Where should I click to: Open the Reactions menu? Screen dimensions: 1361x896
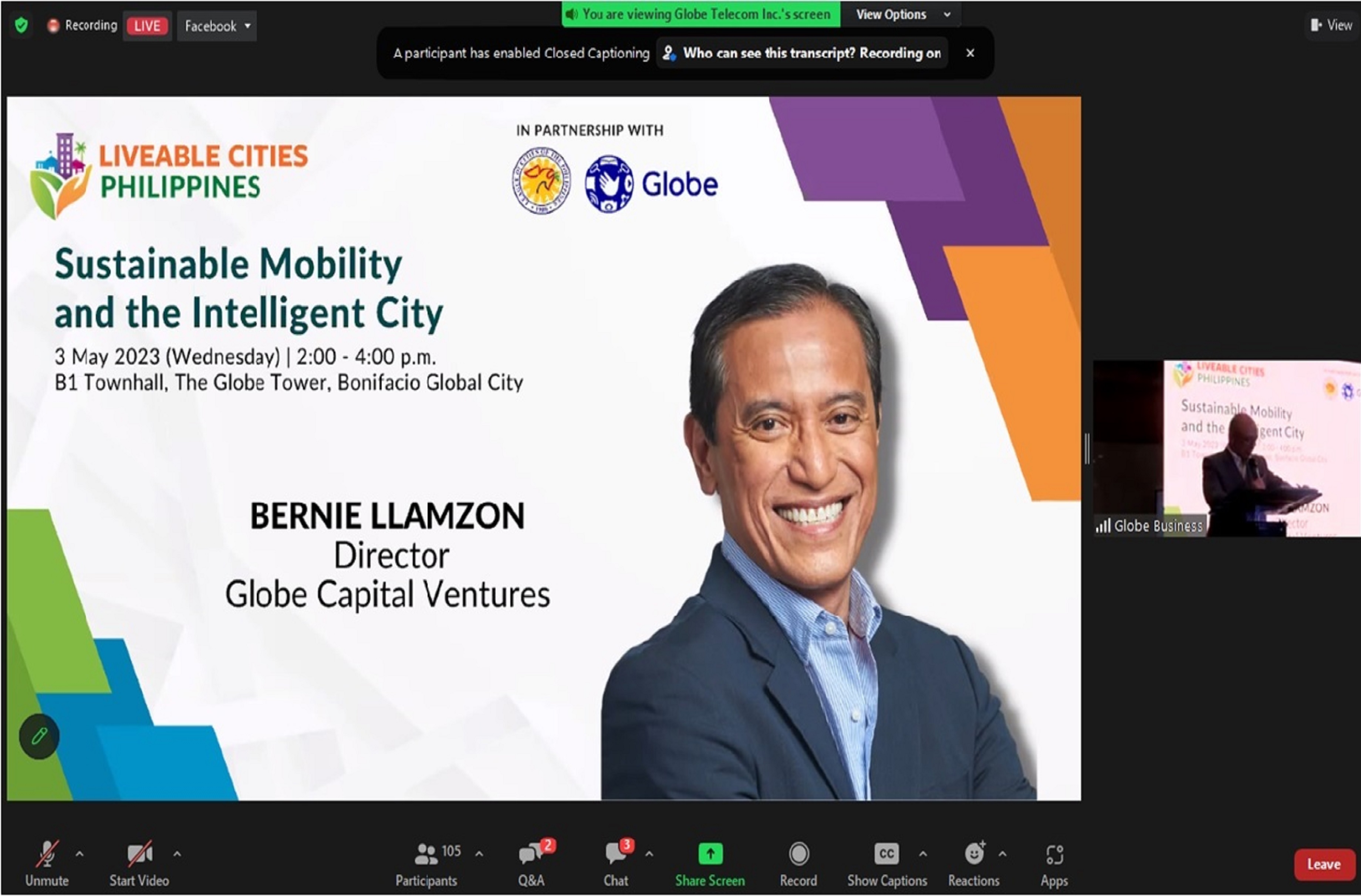tap(974, 863)
